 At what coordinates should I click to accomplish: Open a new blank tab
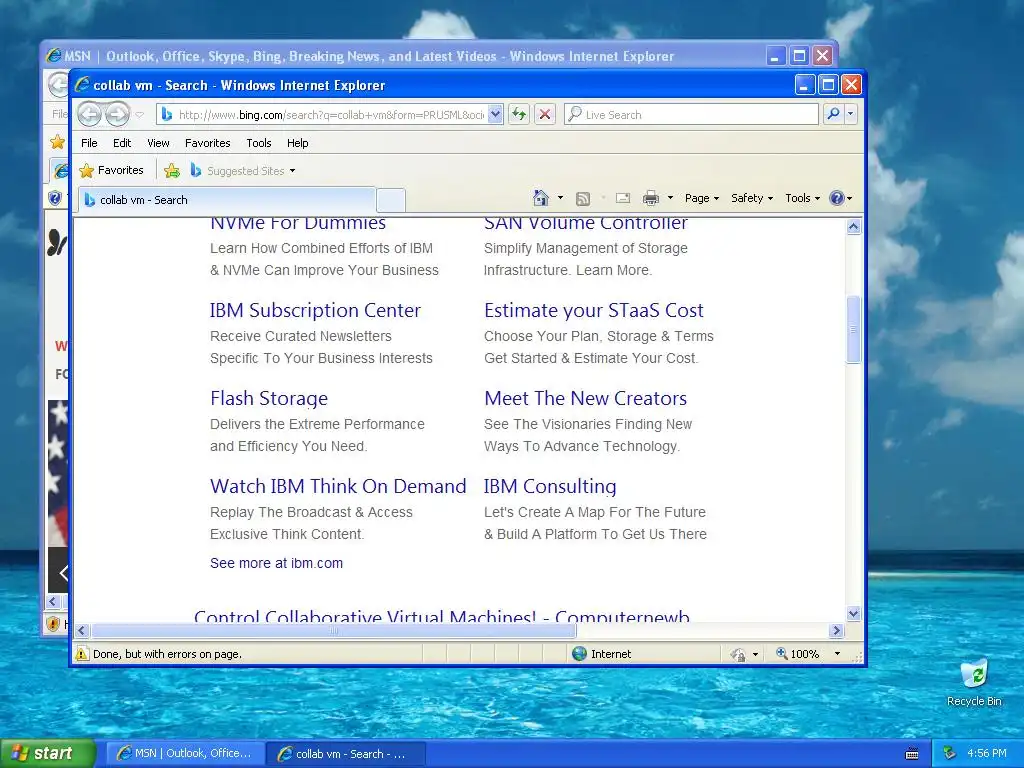391,200
